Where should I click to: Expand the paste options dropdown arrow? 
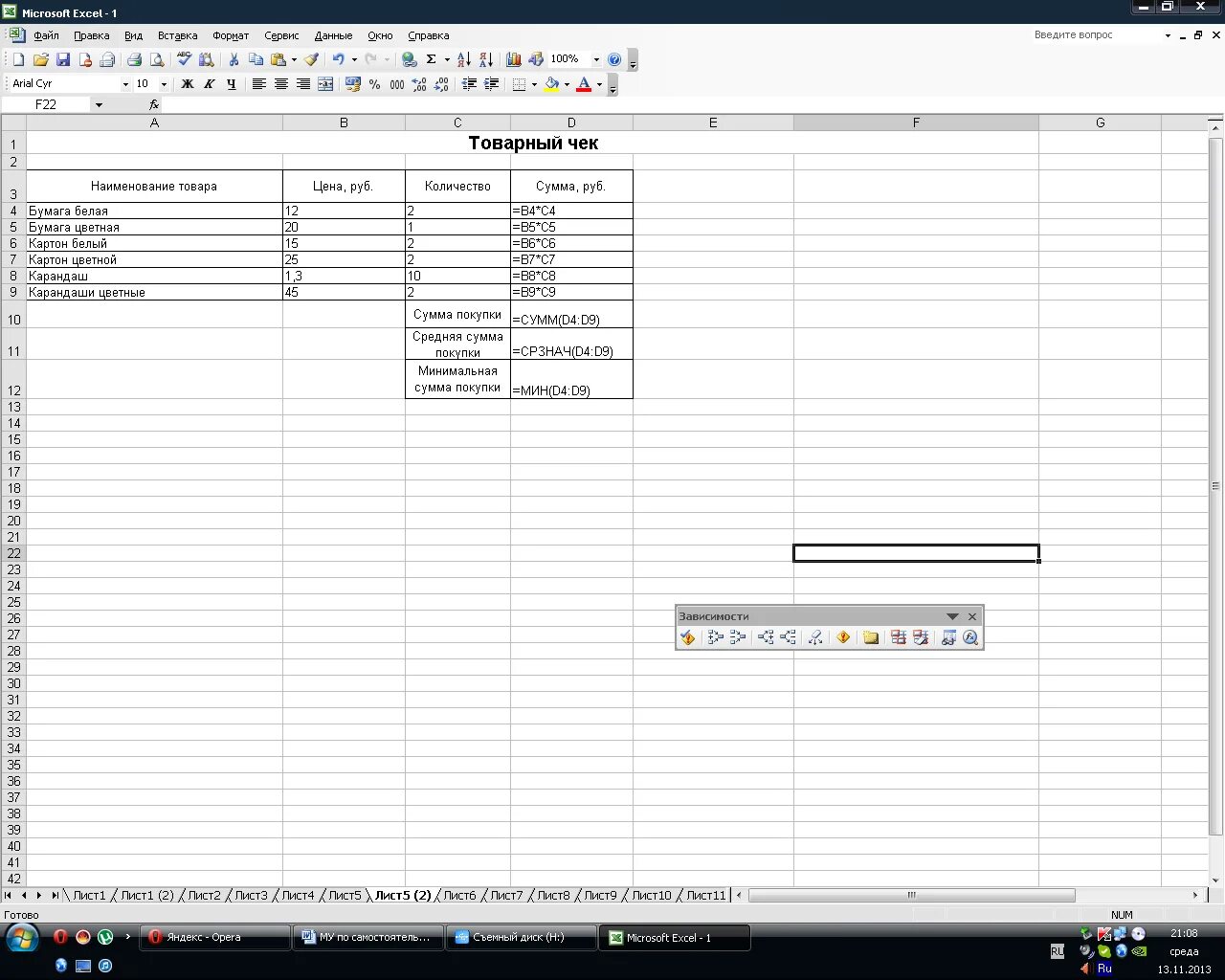[x=294, y=59]
